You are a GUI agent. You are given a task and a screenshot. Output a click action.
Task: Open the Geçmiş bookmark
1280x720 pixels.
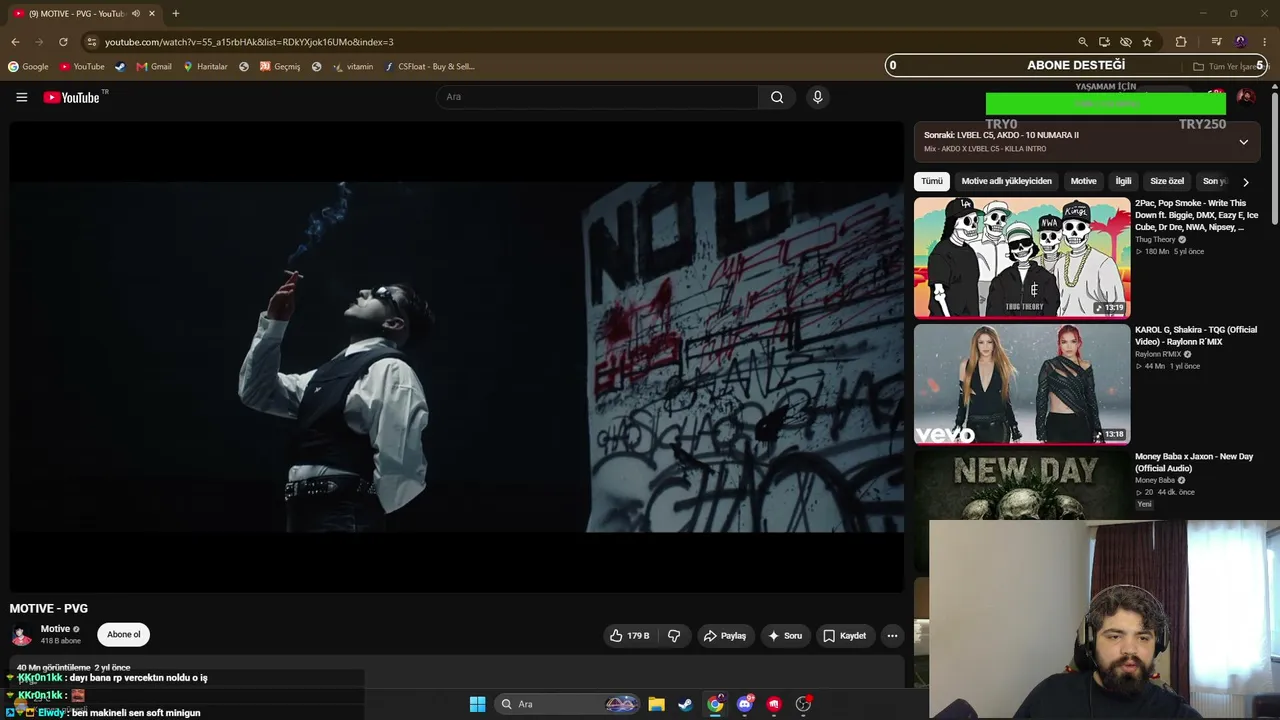pyautogui.click(x=280, y=67)
